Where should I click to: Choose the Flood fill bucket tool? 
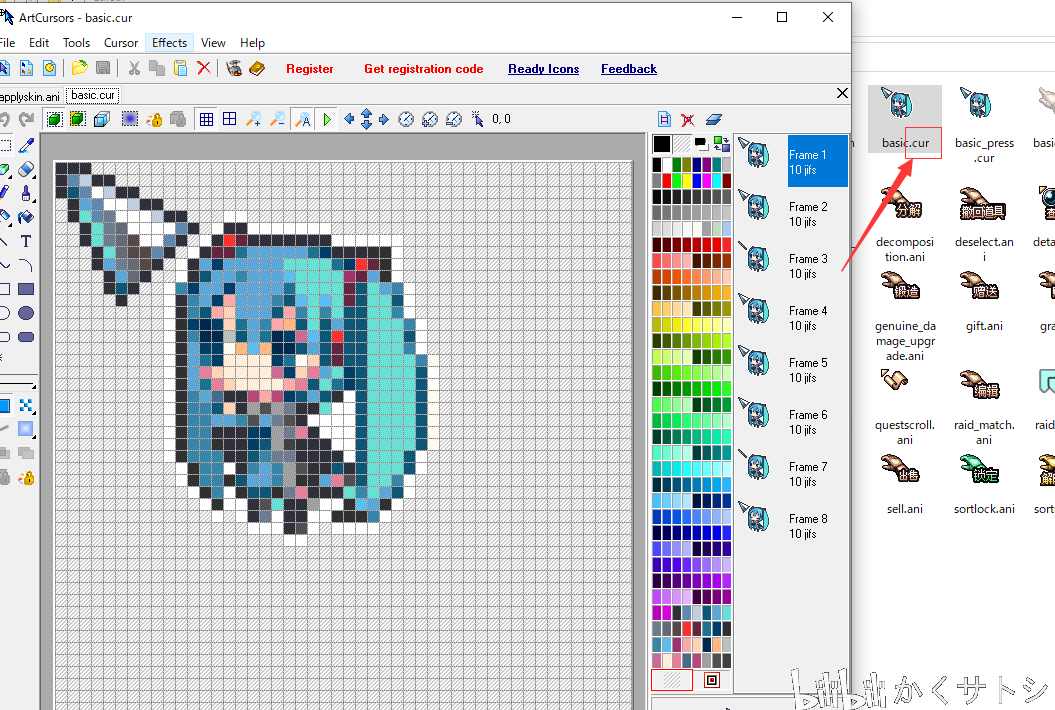tap(26, 217)
